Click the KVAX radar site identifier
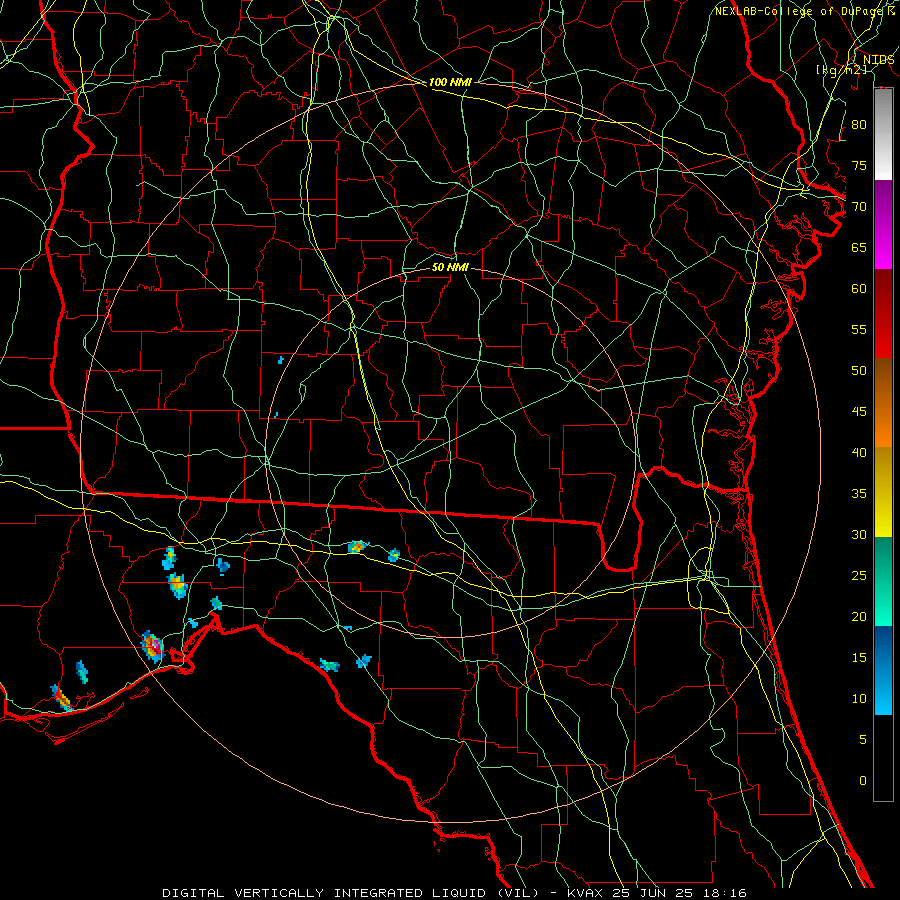 coord(587,893)
